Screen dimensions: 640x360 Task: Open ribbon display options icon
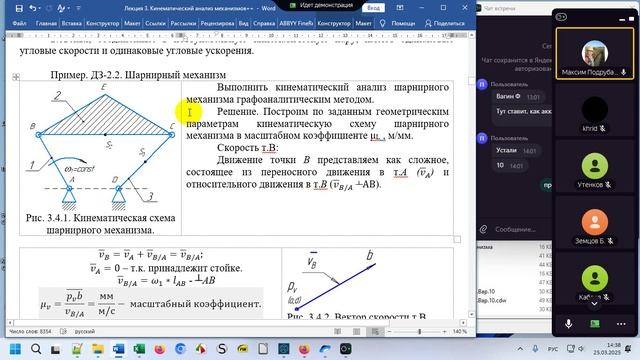coord(400,8)
